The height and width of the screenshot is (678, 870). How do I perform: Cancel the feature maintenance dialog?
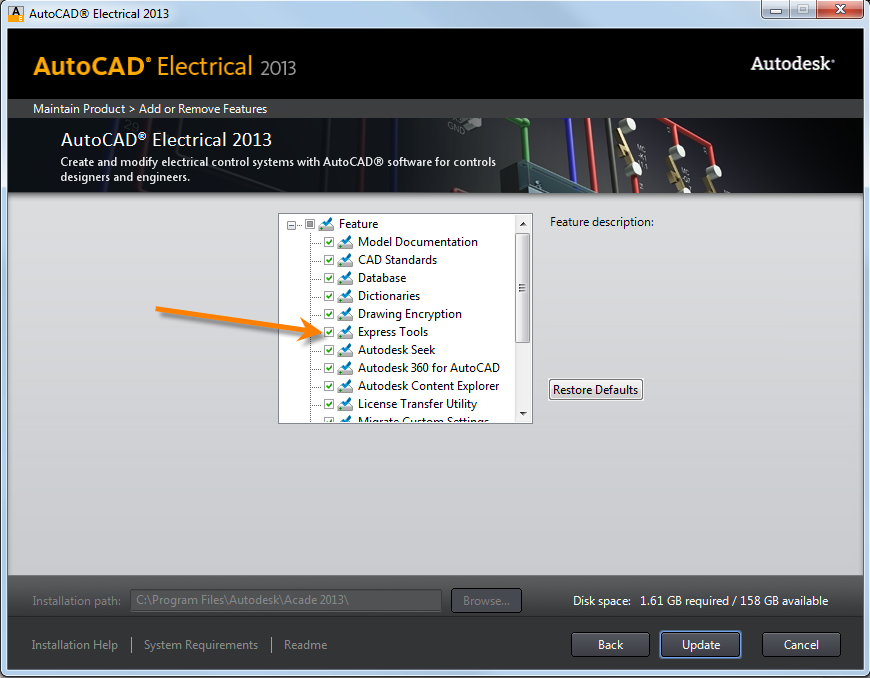[x=801, y=645]
